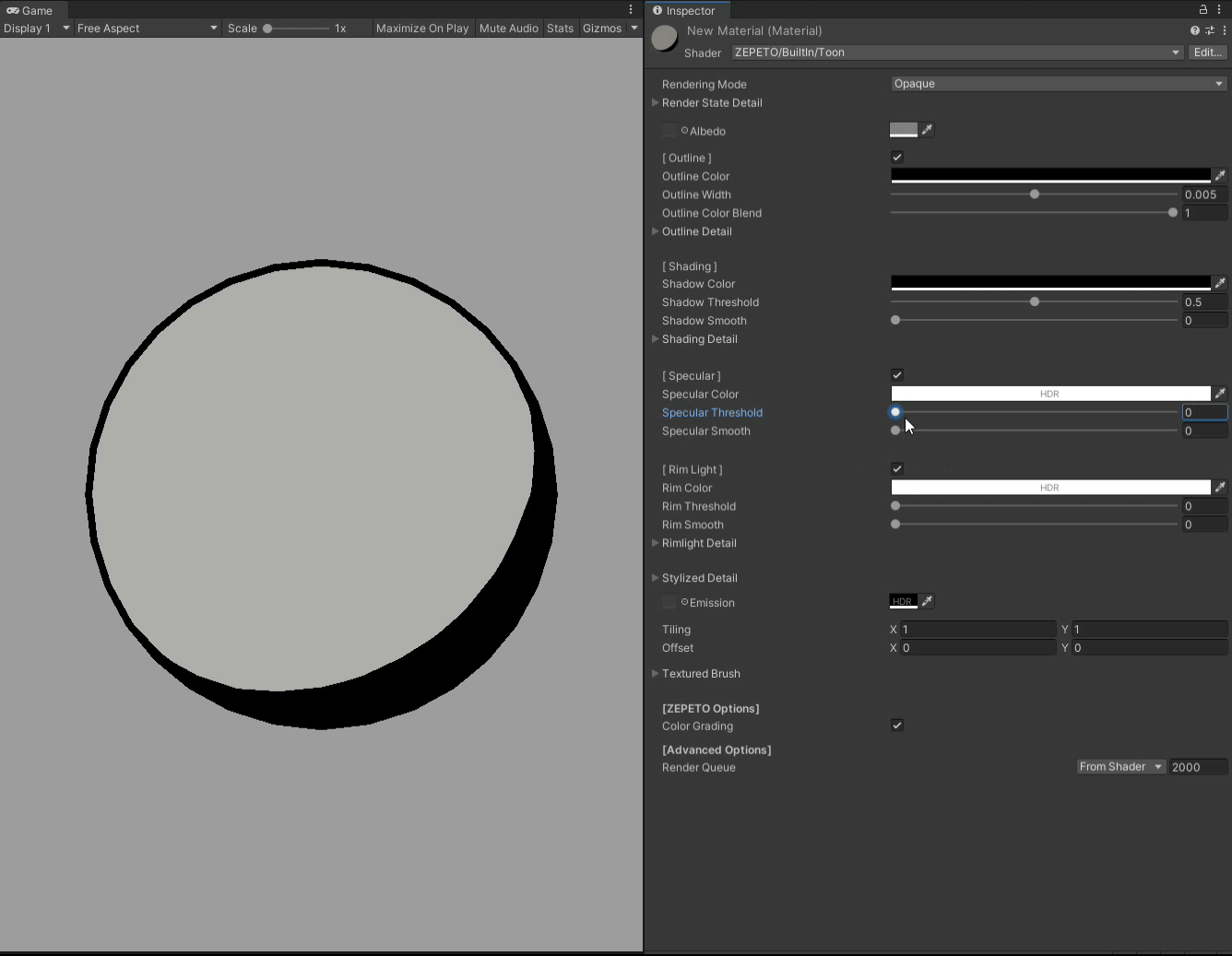Select the eyedropper beside Rim Color
Viewport: 1232px width, 956px height.
click(1220, 487)
